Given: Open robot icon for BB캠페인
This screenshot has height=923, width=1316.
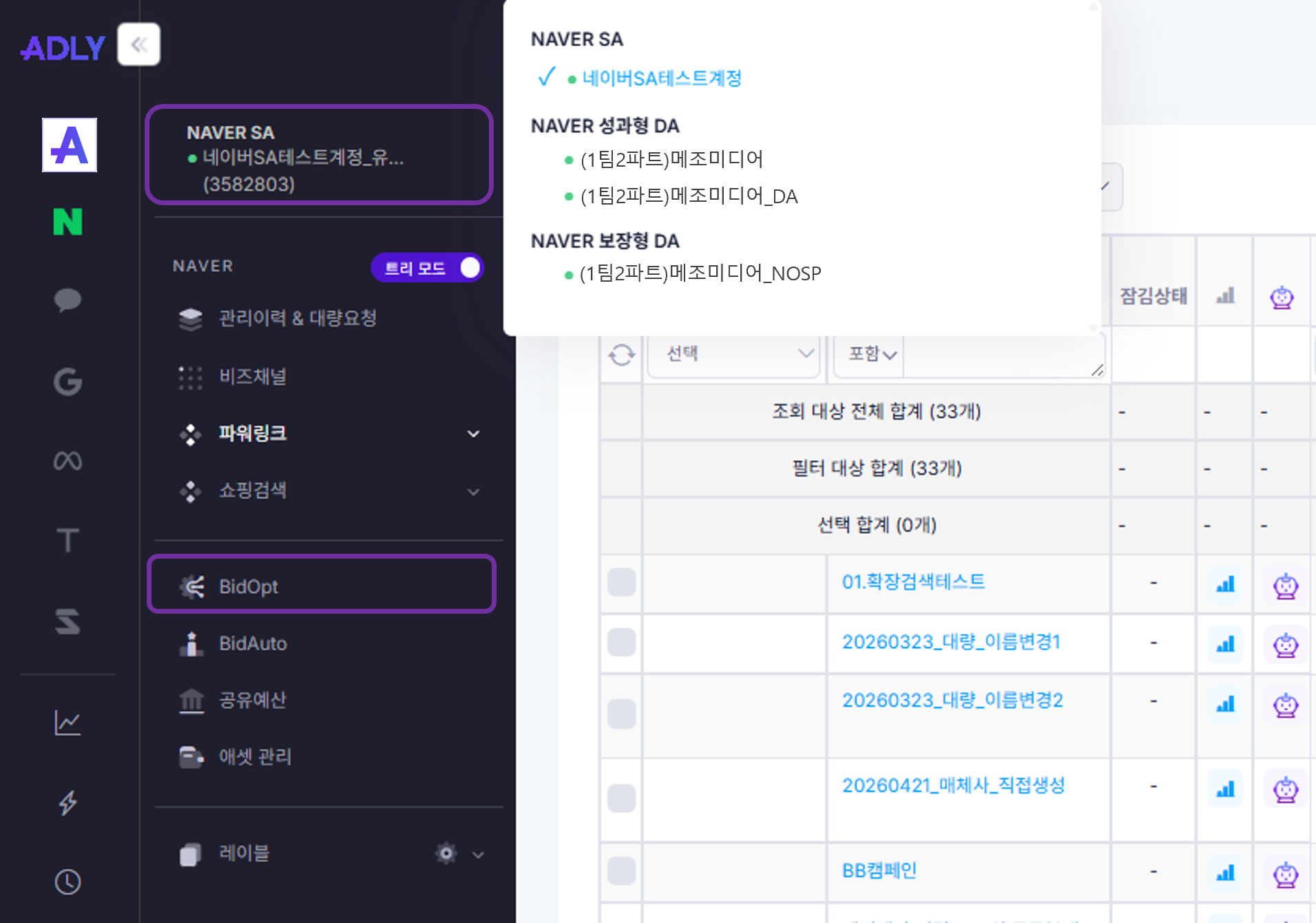Looking at the screenshot, I should click(x=1285, y=875).
